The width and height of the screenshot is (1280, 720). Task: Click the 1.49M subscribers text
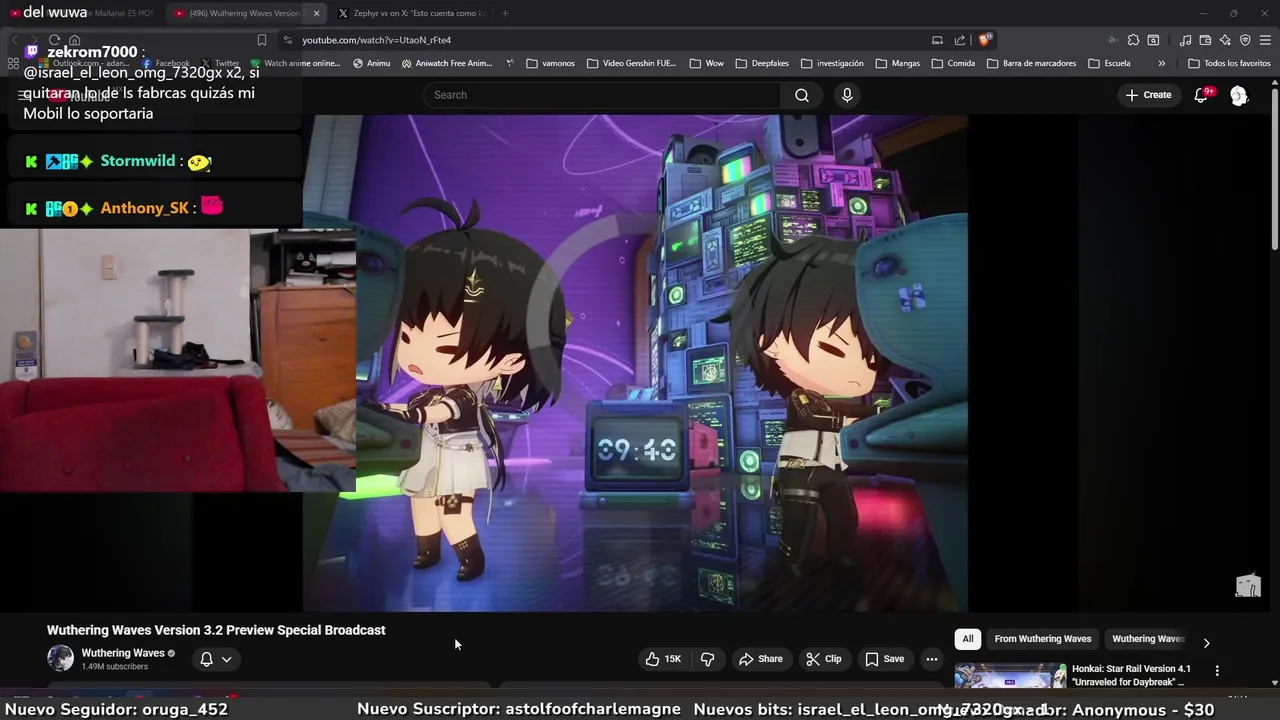[114, 667]
